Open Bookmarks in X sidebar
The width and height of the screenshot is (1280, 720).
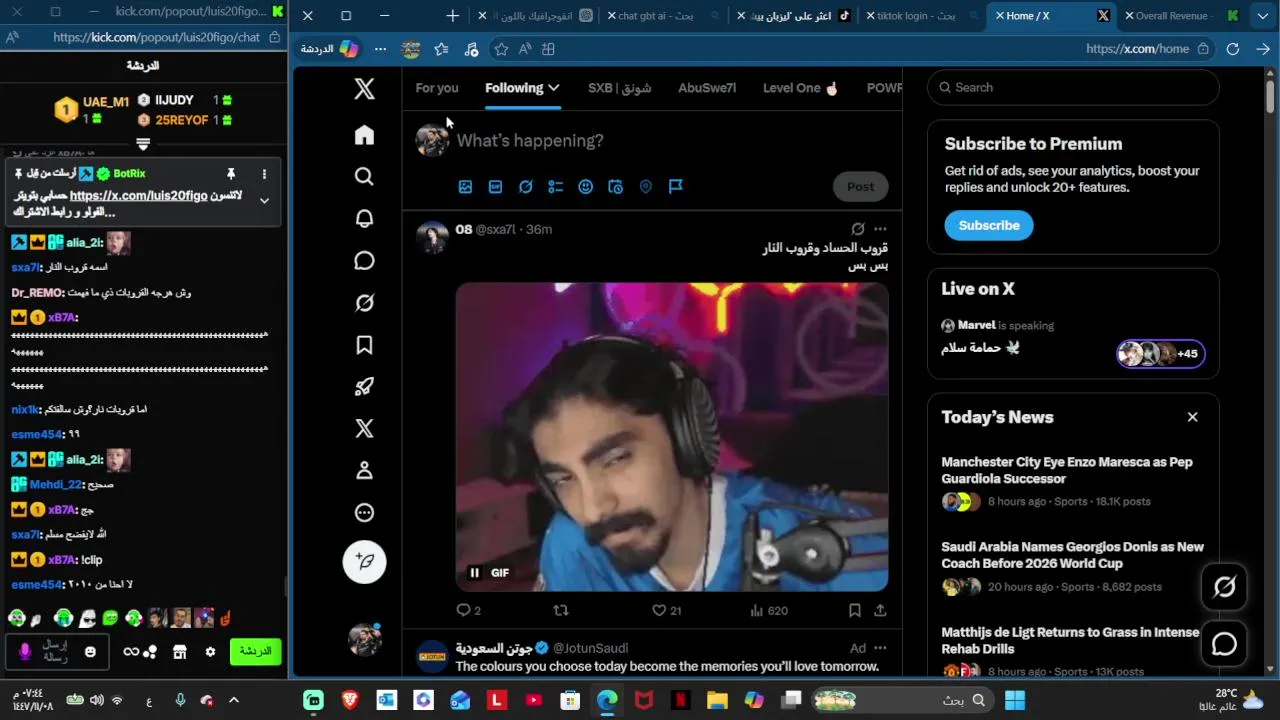coord(364,345)
